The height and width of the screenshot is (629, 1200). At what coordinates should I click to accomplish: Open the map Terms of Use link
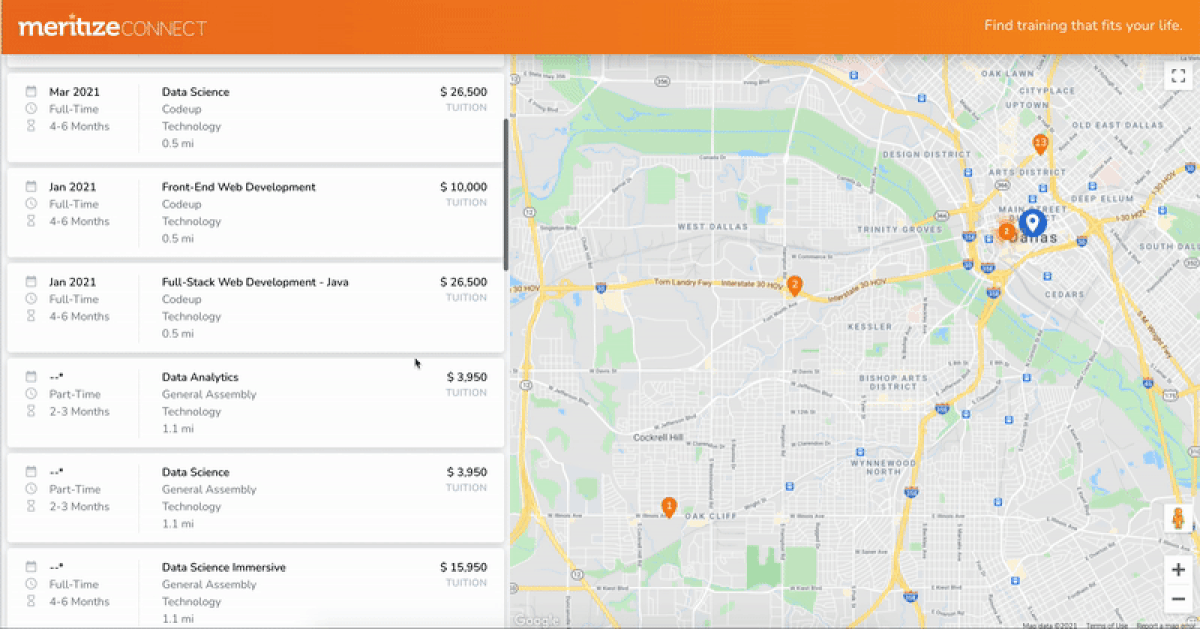pyautogui.click(x=1107, y=625)
